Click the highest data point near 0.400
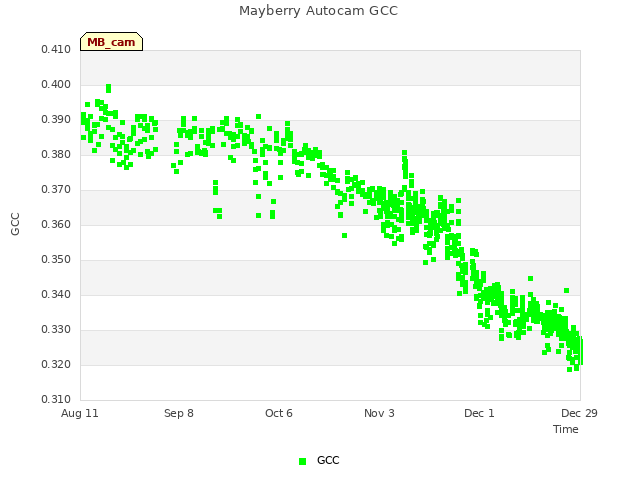Screen dimensions: 640x480 click(108, 87)
